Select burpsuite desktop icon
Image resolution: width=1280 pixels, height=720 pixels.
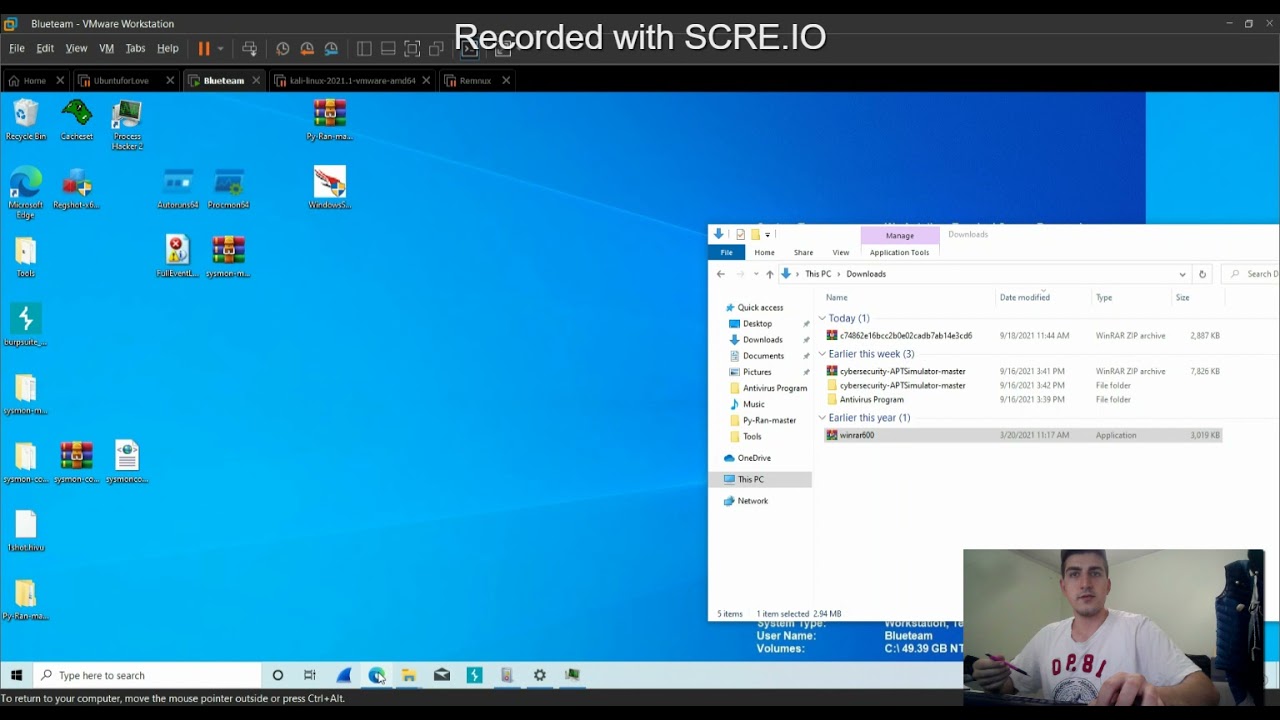(26, 325)
